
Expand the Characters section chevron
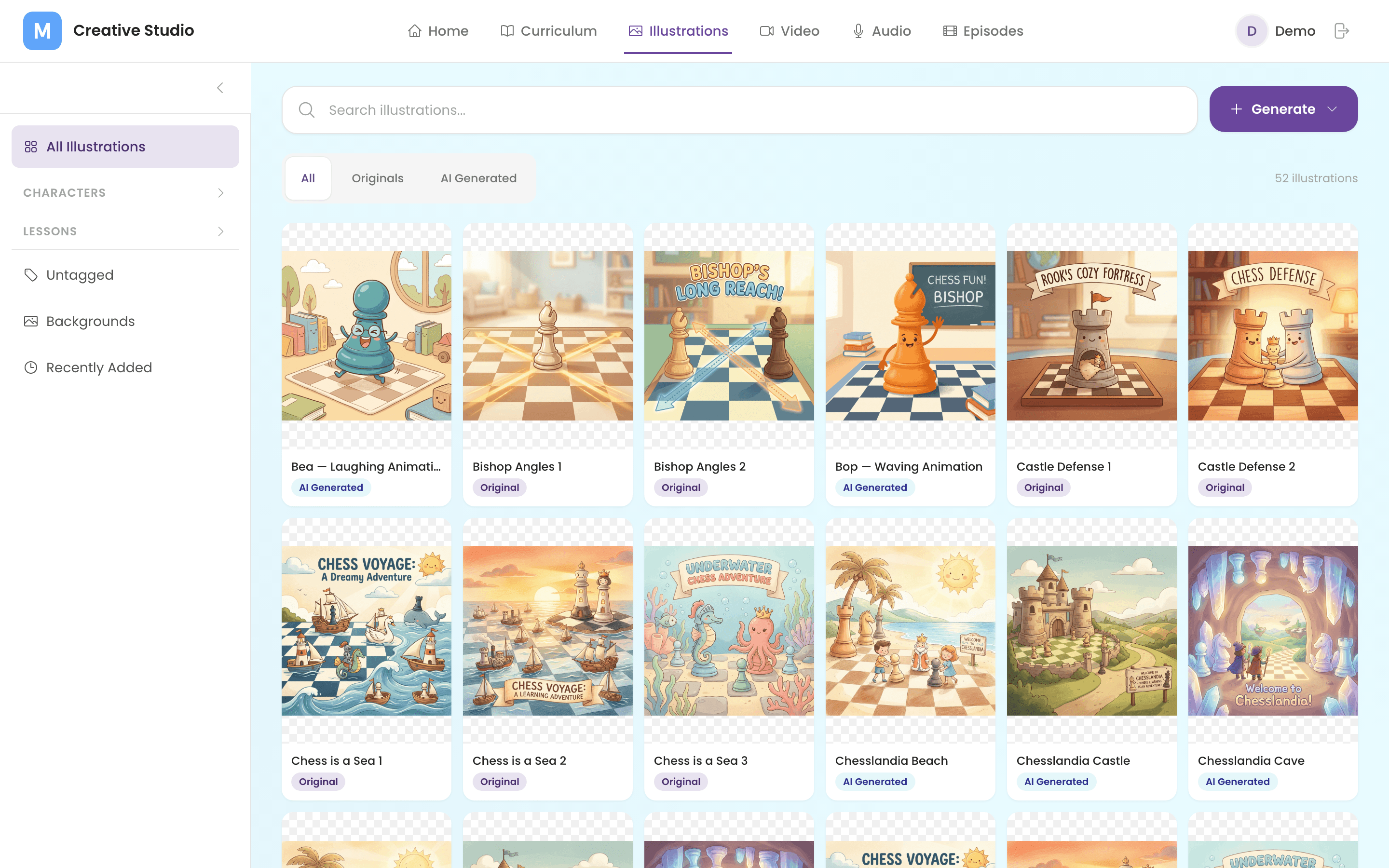[x=221, y=193]
